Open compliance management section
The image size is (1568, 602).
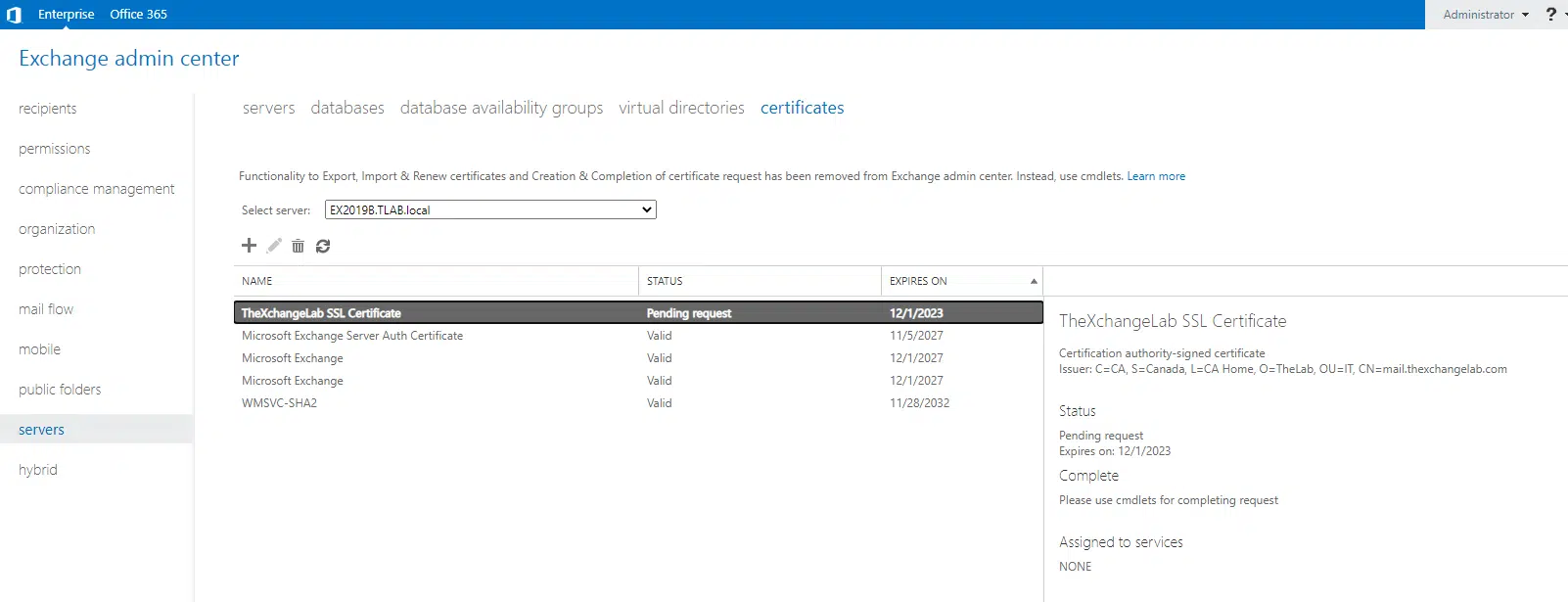pos(96,189)
